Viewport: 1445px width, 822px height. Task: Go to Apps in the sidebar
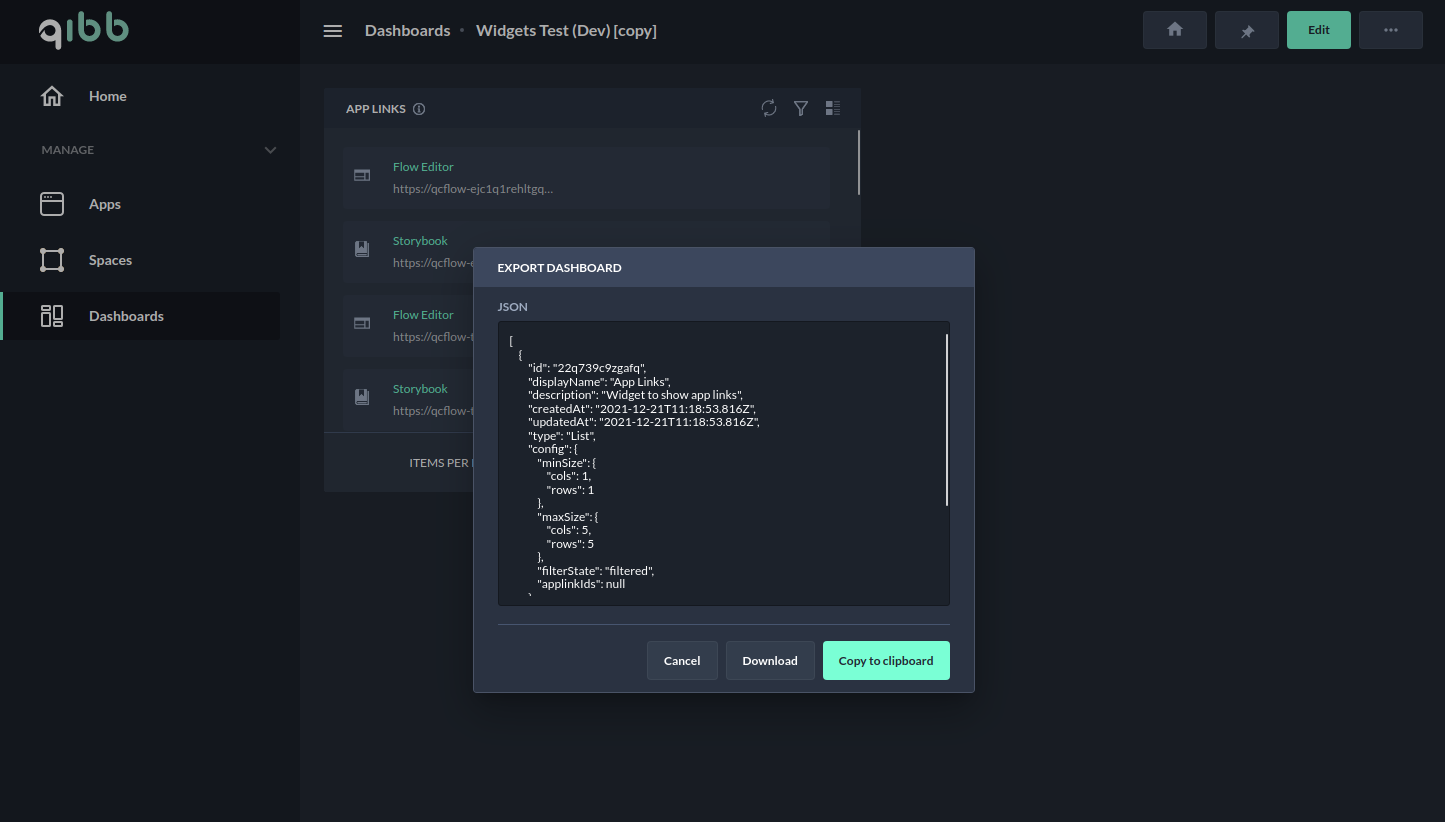point(104,204)
